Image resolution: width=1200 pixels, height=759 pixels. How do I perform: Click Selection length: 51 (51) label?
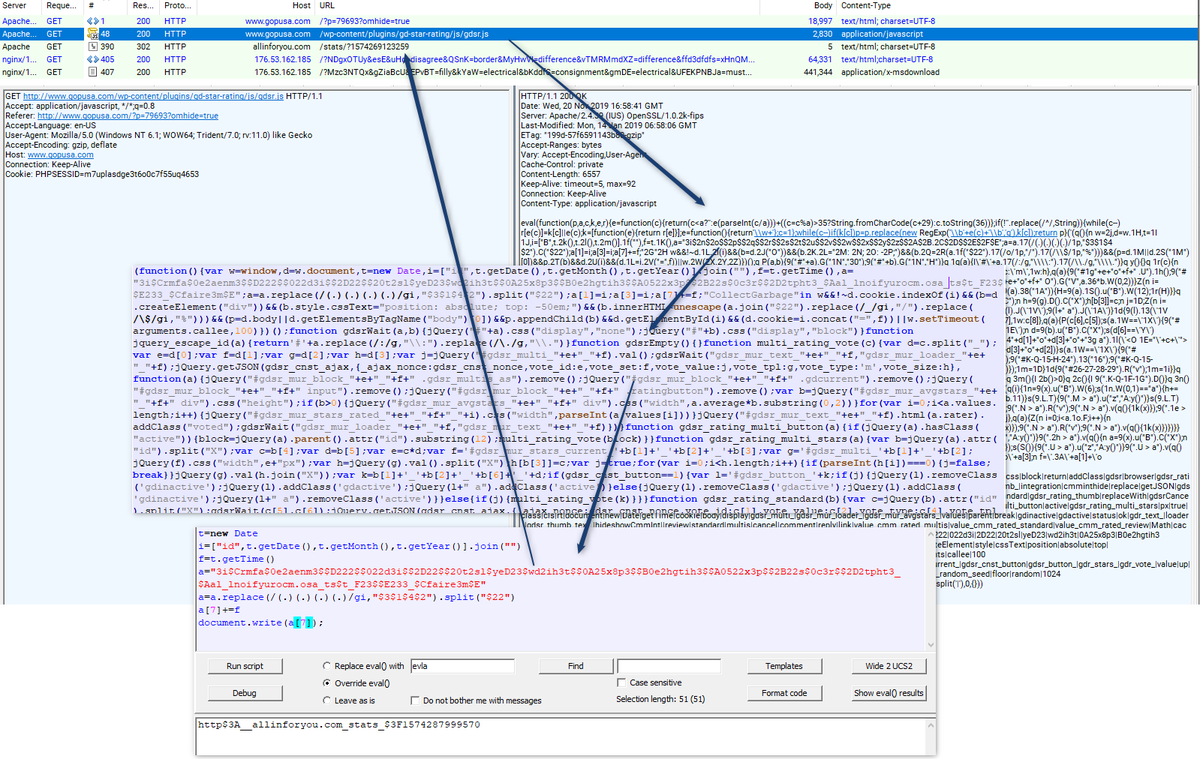coord(660,700)
